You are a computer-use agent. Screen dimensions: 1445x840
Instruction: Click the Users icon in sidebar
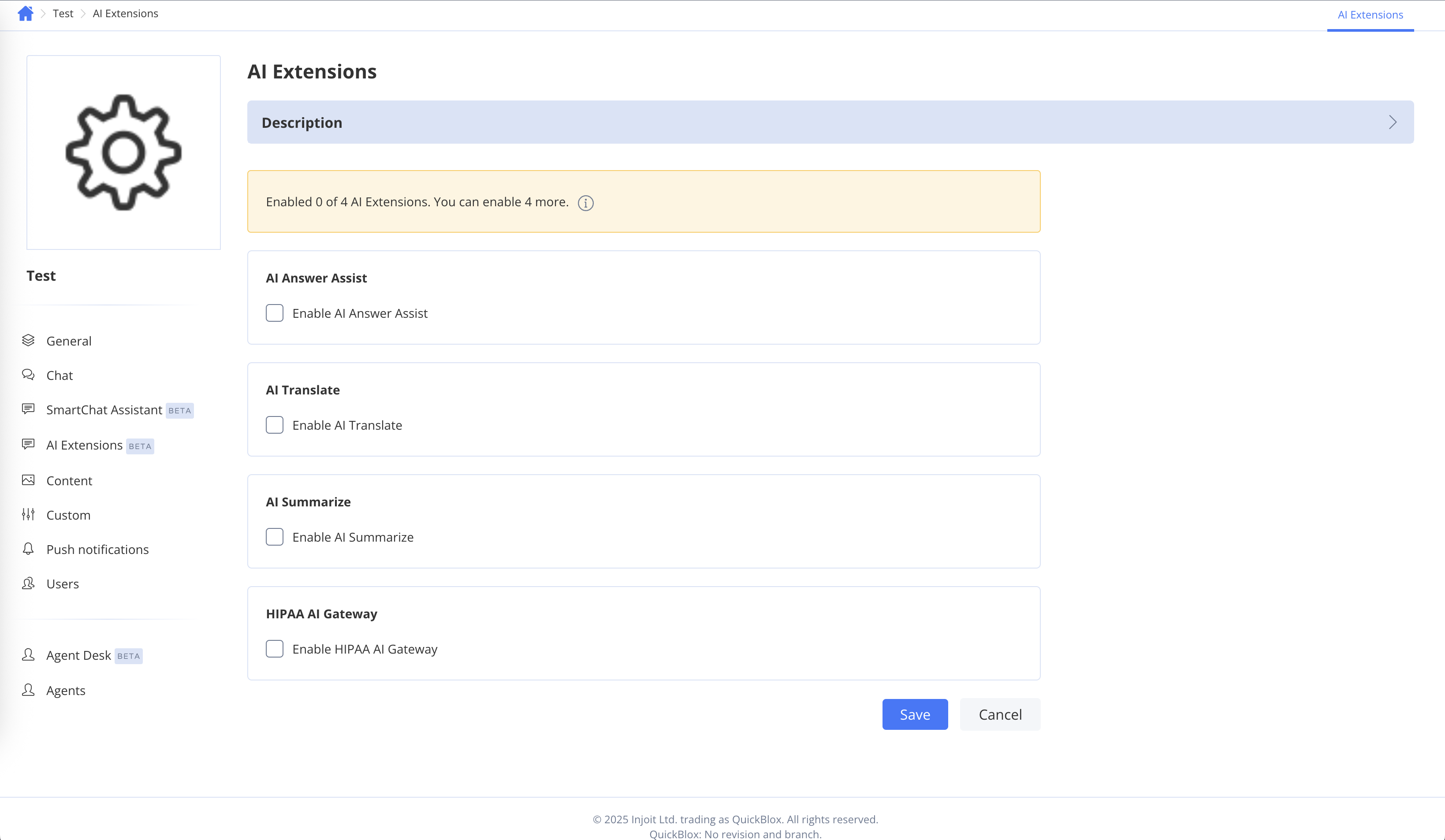(28, 584)
